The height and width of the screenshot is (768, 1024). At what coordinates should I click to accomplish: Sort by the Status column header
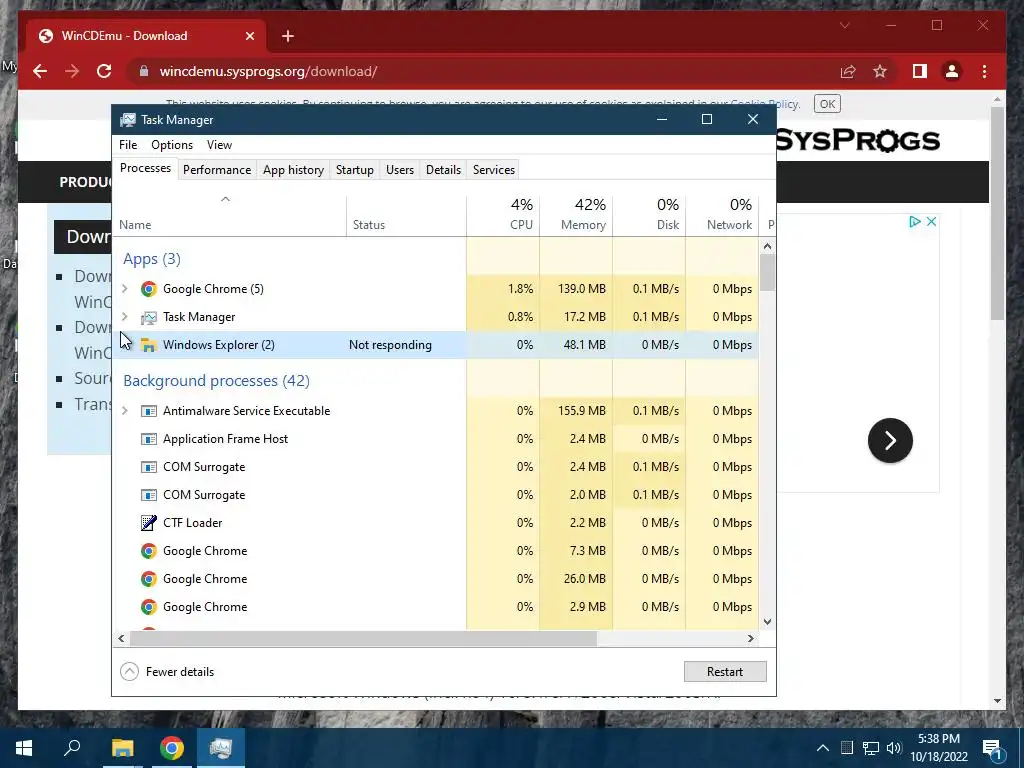point(406,215)
